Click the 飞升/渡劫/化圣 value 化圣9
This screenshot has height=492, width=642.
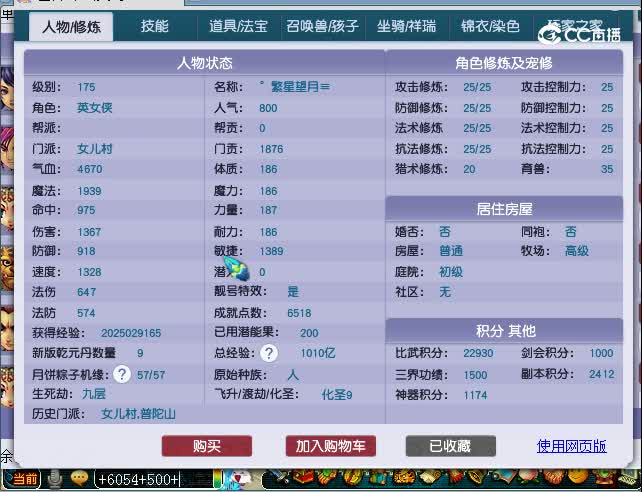click(337, 395)
